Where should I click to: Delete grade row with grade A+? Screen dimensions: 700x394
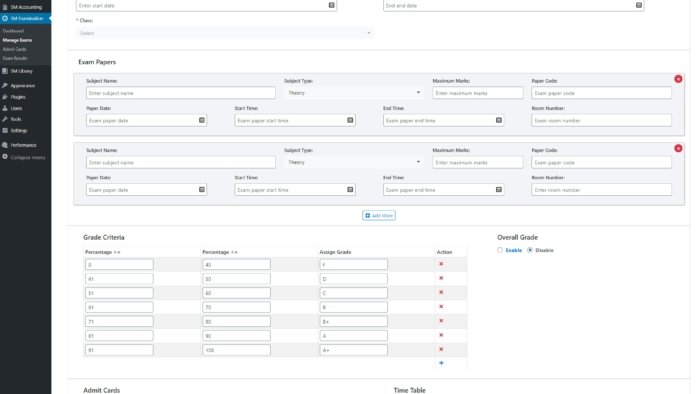click(x=441, y=349)
